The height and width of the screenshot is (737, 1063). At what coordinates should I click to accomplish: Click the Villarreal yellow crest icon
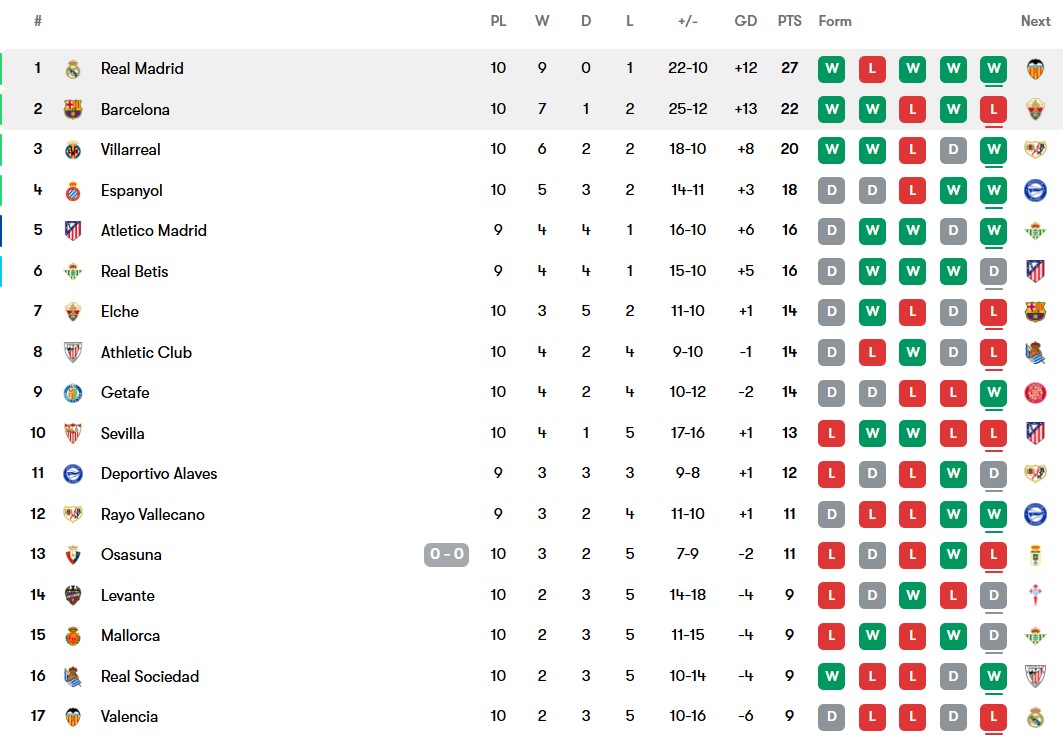coord(73,150)
